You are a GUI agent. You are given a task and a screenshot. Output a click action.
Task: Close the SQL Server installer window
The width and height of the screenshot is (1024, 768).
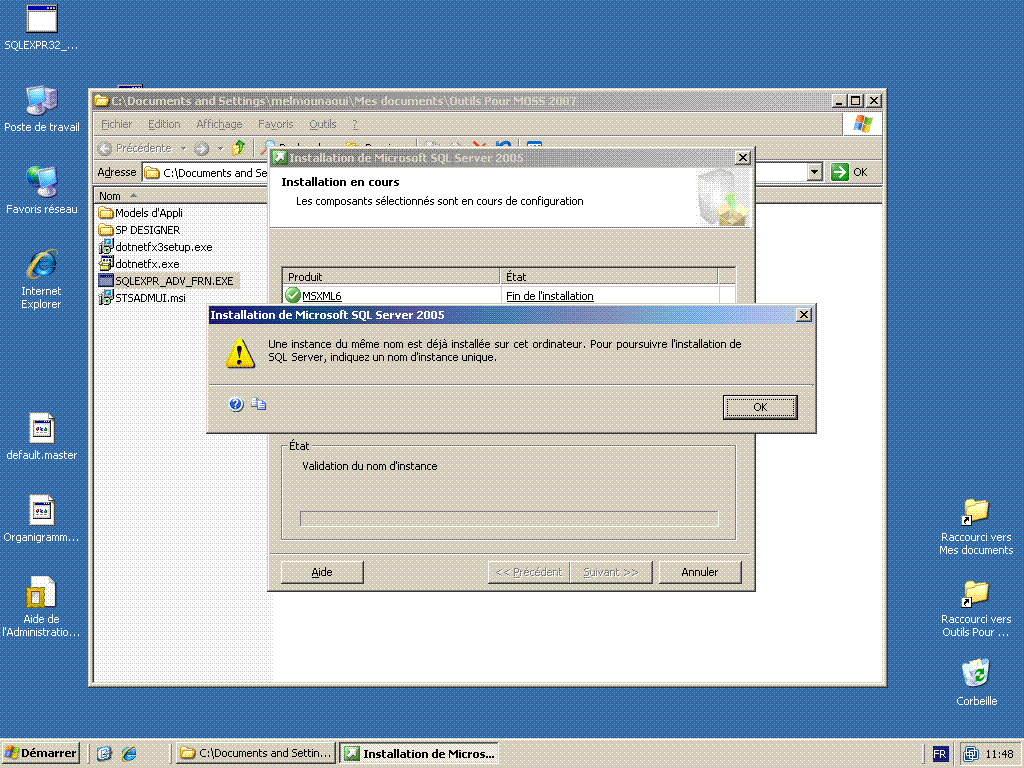743,157
